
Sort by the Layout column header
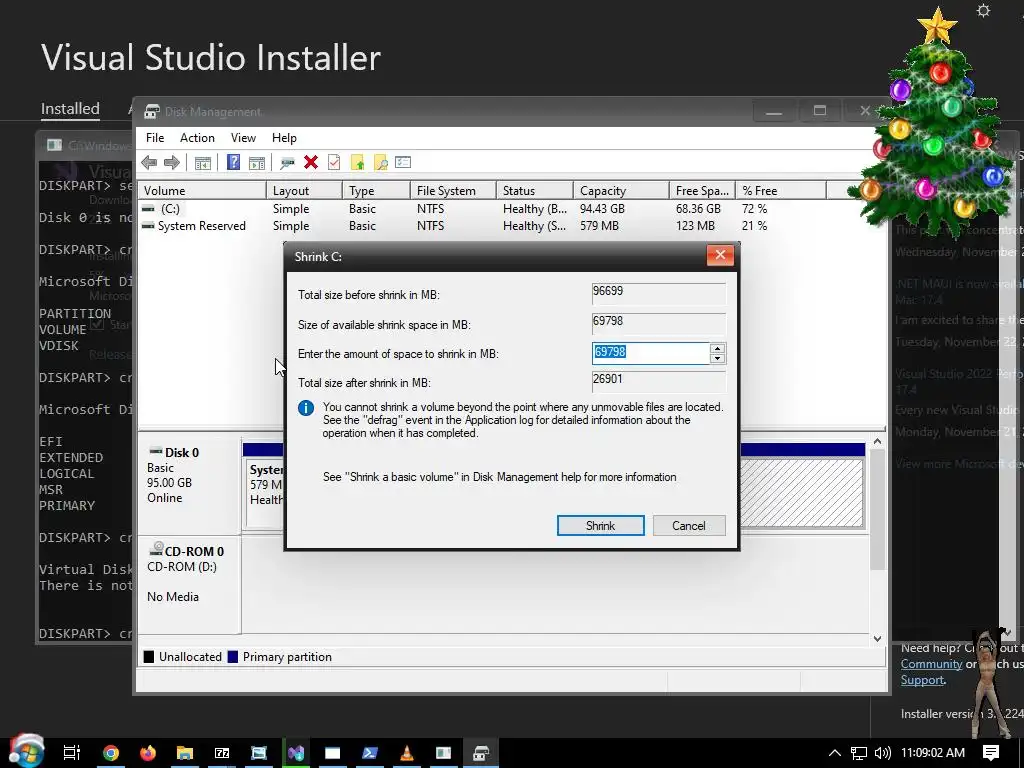click(304, 191)
